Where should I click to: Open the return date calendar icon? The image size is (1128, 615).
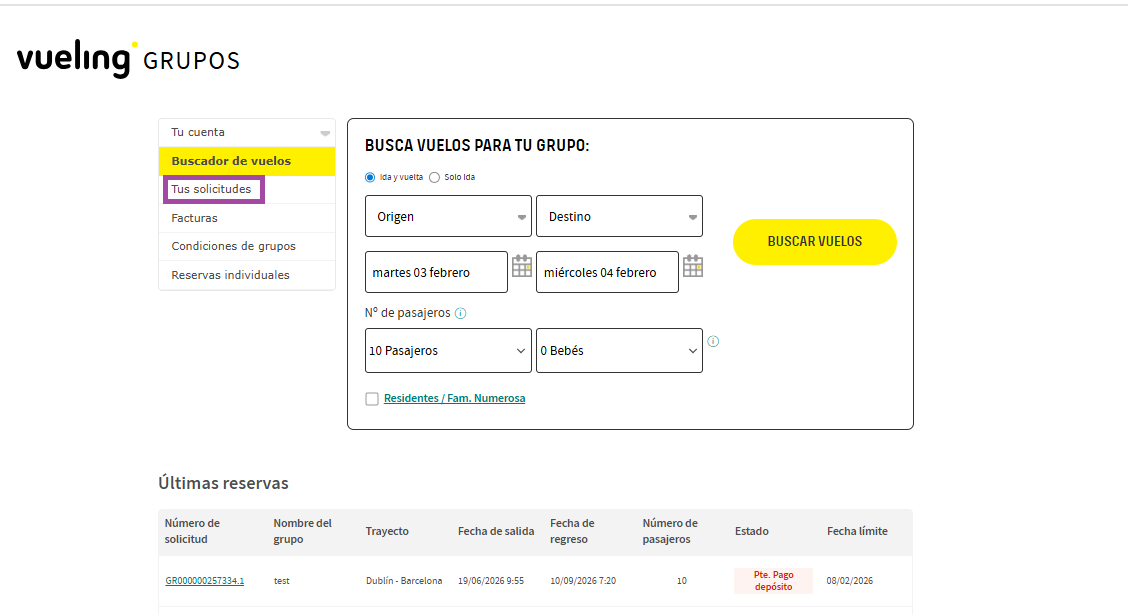click(x=693, y=266)
